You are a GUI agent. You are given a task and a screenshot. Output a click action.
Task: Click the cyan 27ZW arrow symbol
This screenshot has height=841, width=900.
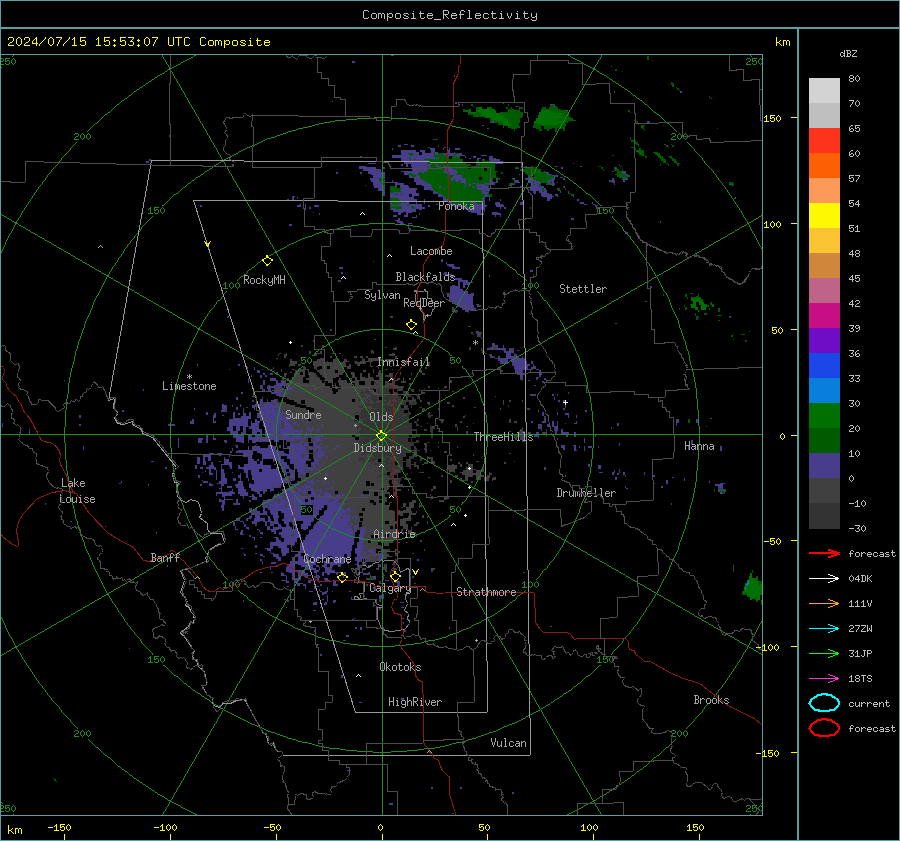coord(824,629)
